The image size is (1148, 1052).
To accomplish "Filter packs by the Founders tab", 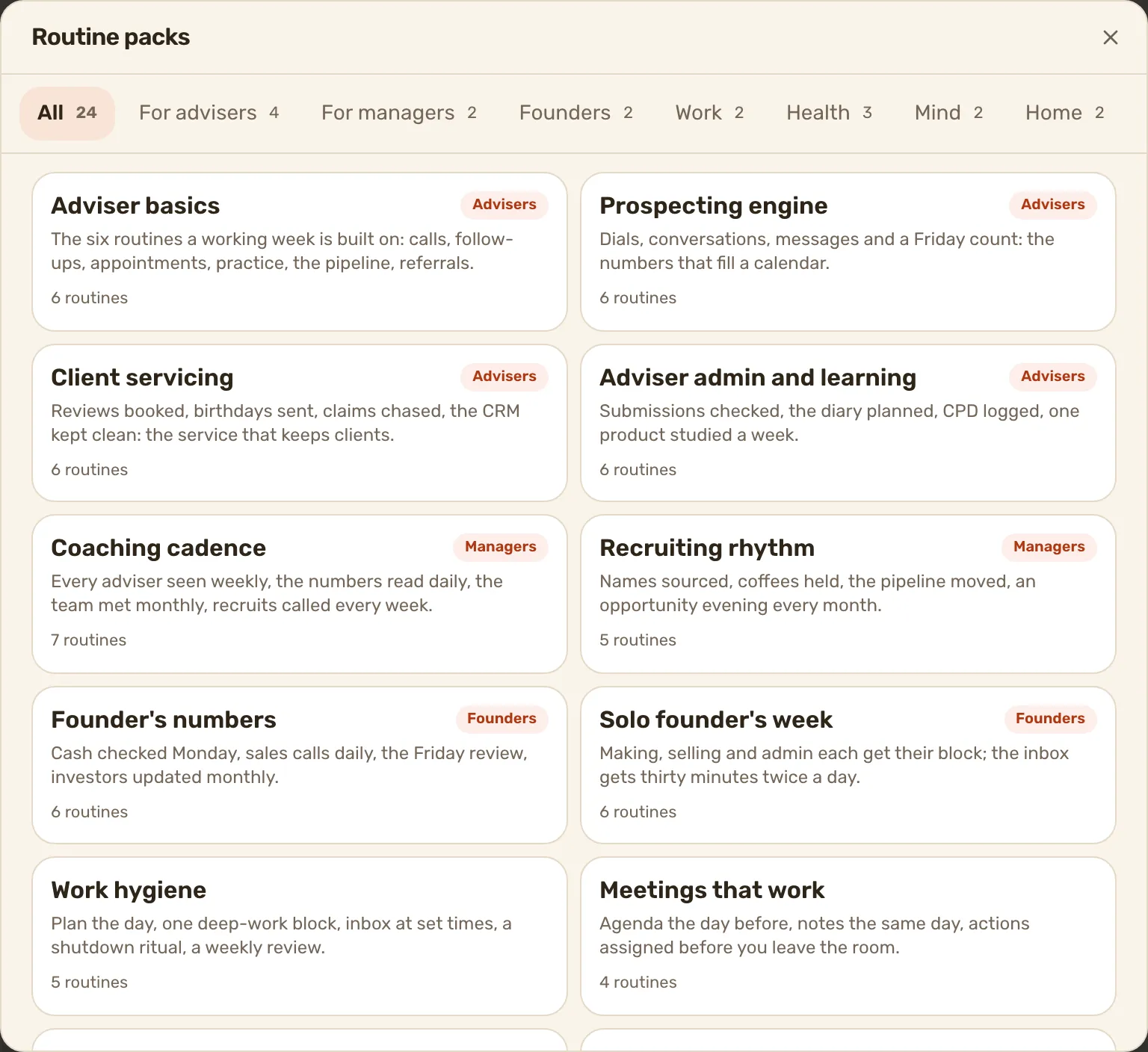I will tap(576, 113).
